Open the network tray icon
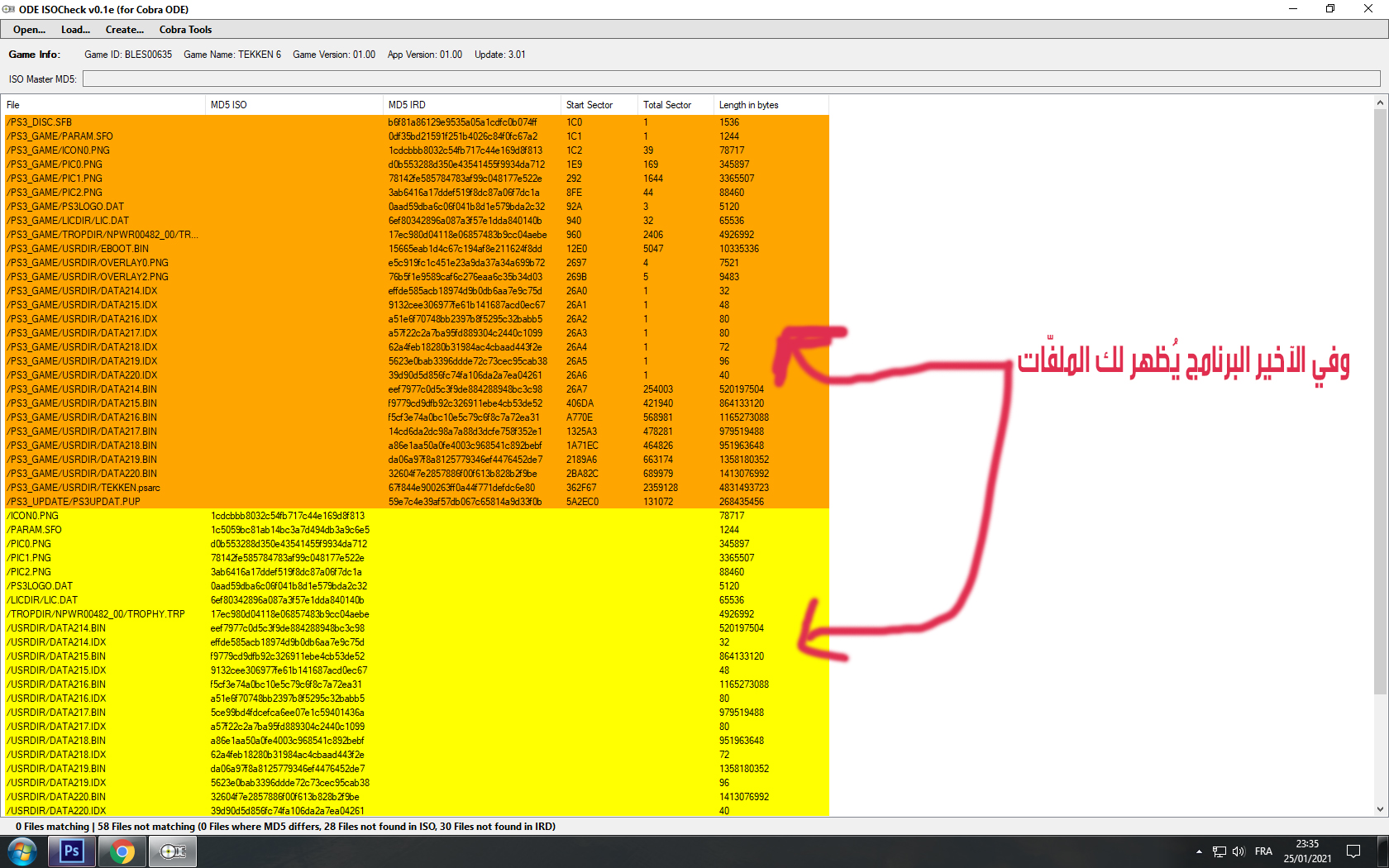This screenshot has width=1389, height=868. coord(1219,851)
